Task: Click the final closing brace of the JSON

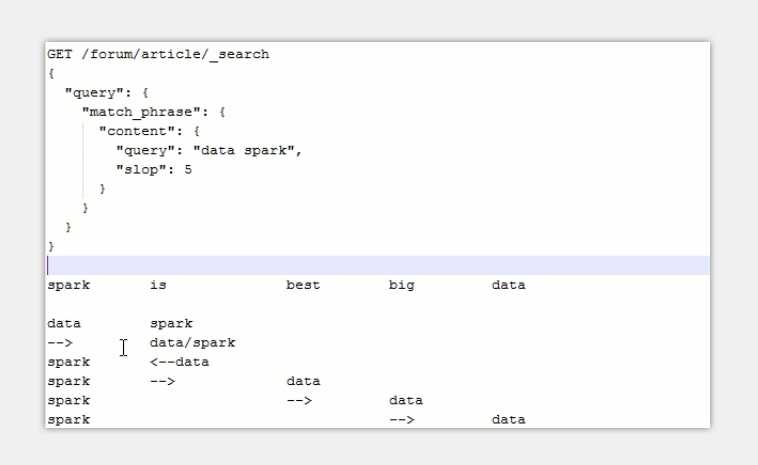Action: coord(51,247)
